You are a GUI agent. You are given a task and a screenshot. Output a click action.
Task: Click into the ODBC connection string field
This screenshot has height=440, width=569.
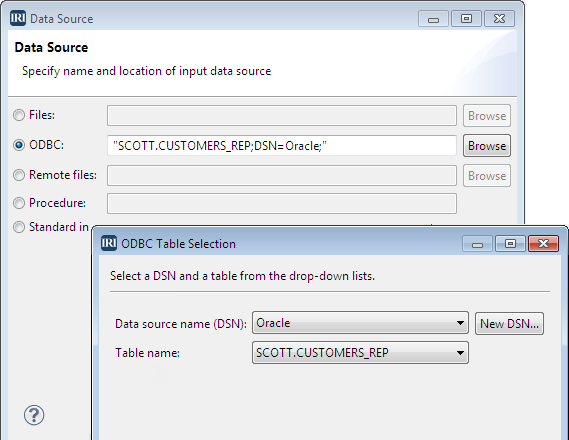coord(282,145)
